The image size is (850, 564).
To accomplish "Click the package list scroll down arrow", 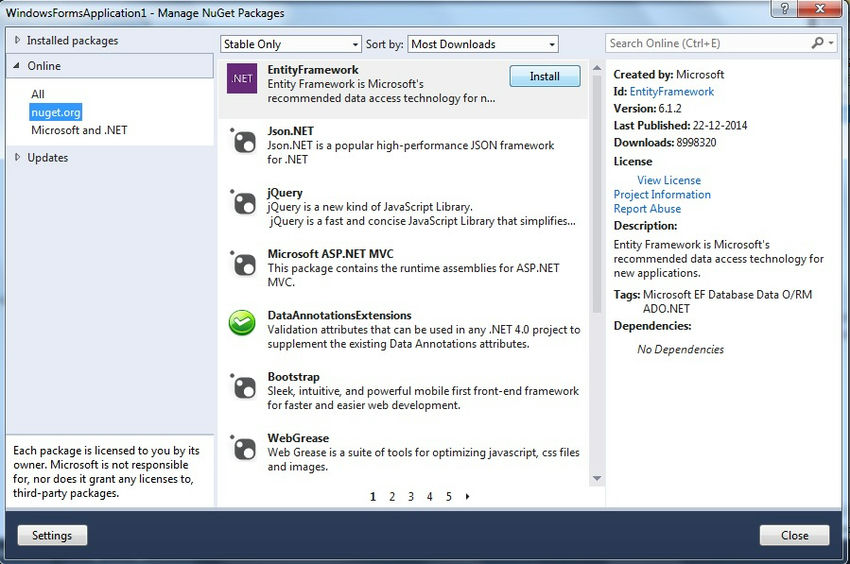I will pyautogui.click(x=597, y=478).
